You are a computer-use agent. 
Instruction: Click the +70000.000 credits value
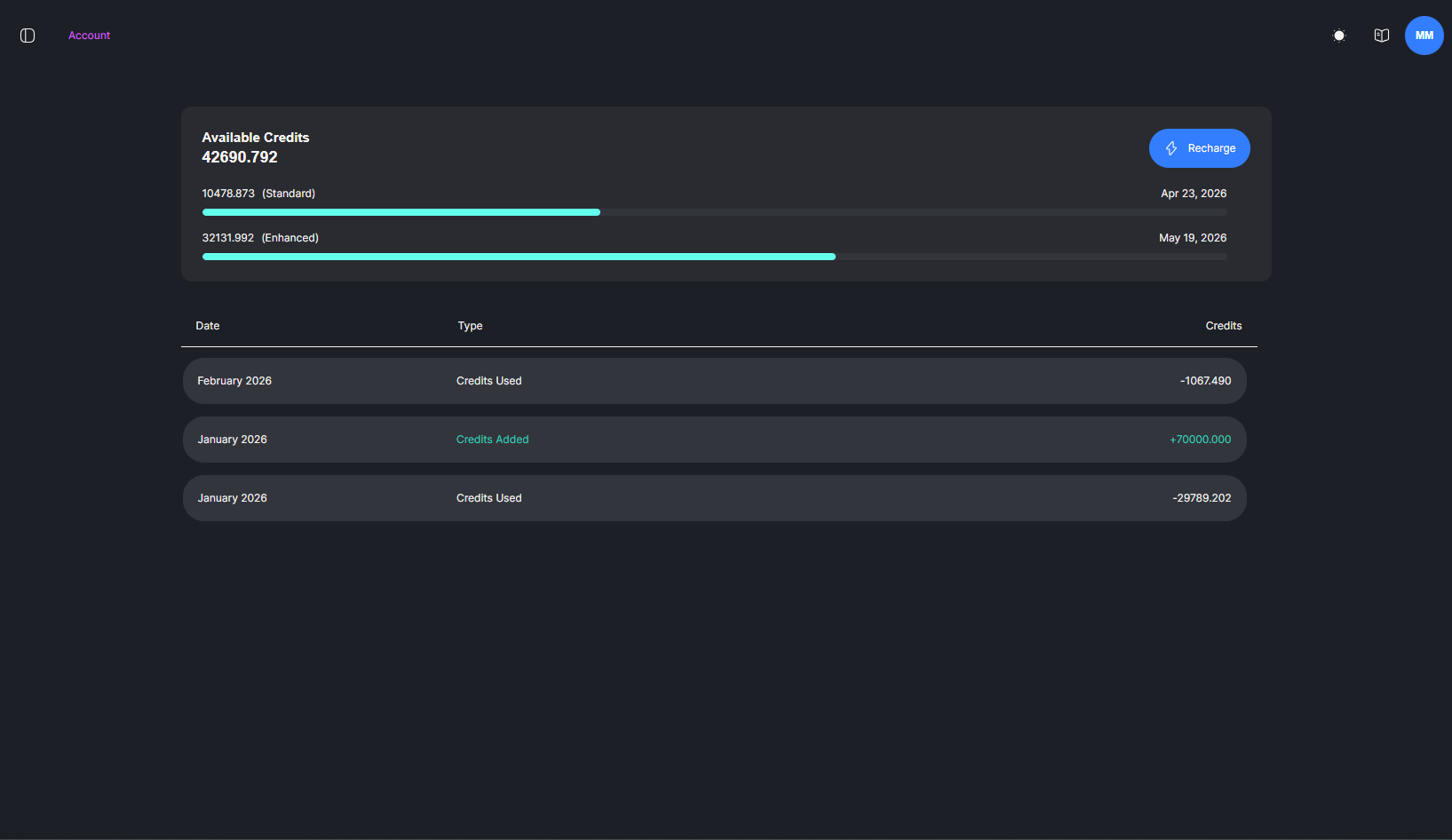coord(1201,440)
